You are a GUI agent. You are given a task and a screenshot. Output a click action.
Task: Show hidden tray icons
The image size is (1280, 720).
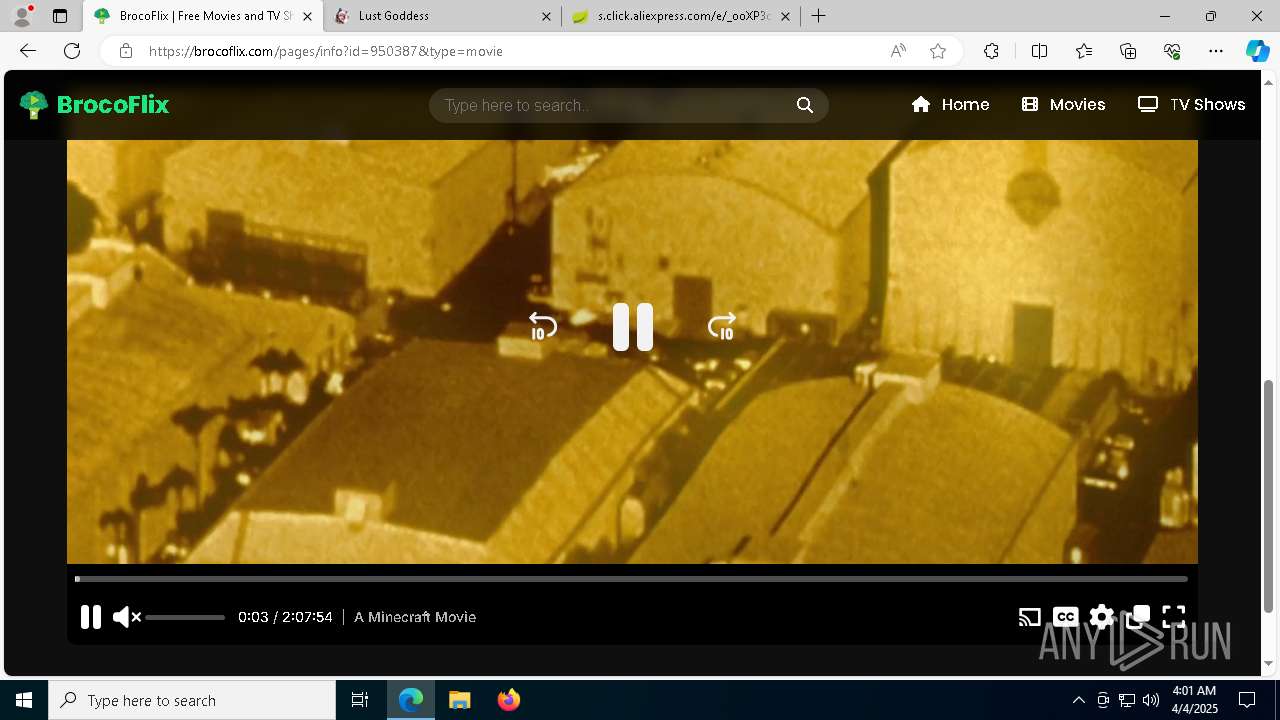1078,700
